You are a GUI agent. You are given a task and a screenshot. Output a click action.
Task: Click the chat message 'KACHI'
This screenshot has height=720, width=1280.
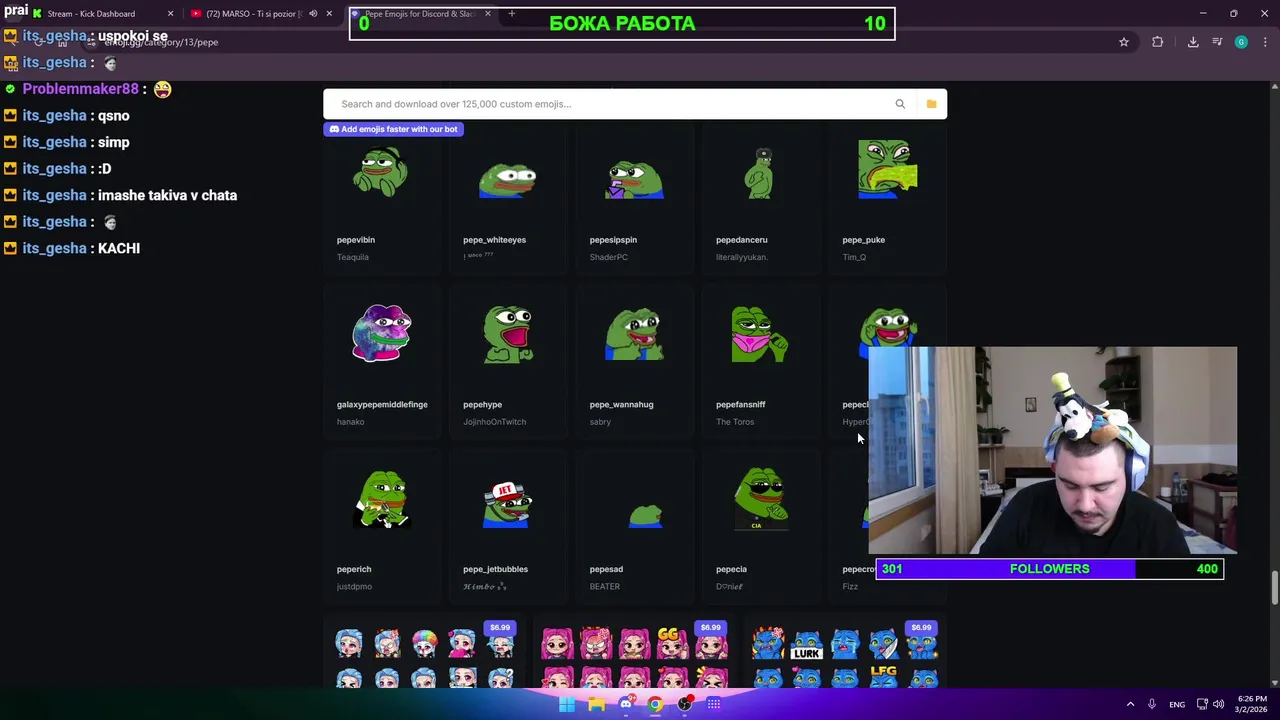click(119, 248)
